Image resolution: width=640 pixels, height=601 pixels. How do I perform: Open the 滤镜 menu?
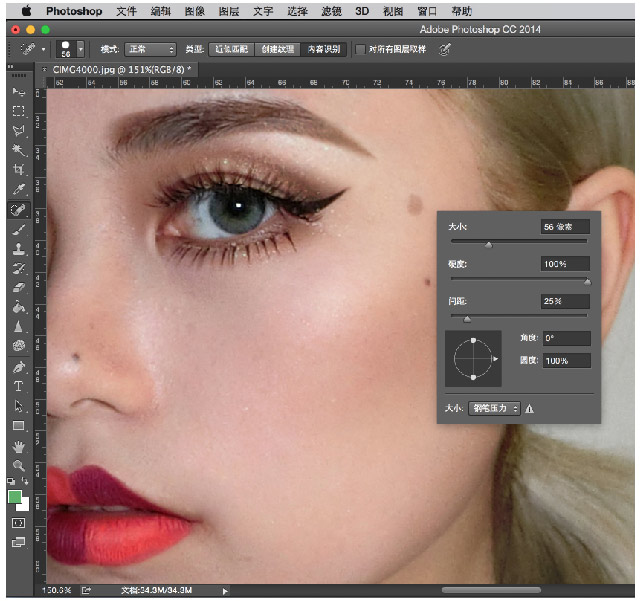[x=332, y=12]
